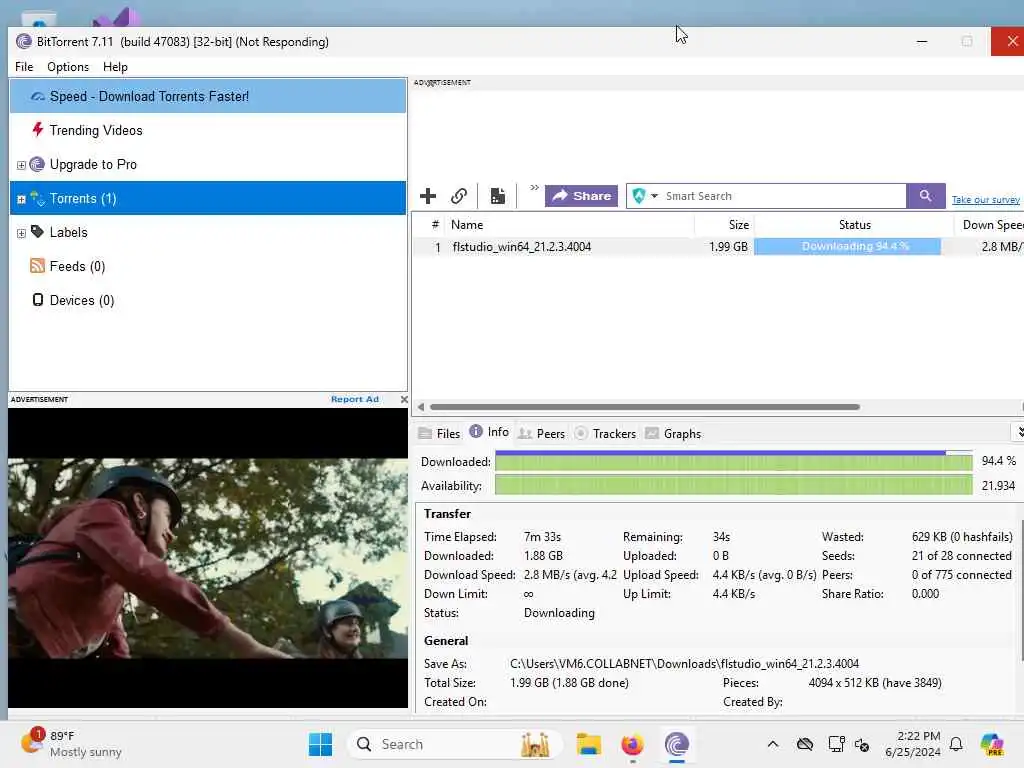Switch to the Trackers tab
The width and height of the screenshot is (1024, 768).
pyautogui.click(x=605, y=434)
